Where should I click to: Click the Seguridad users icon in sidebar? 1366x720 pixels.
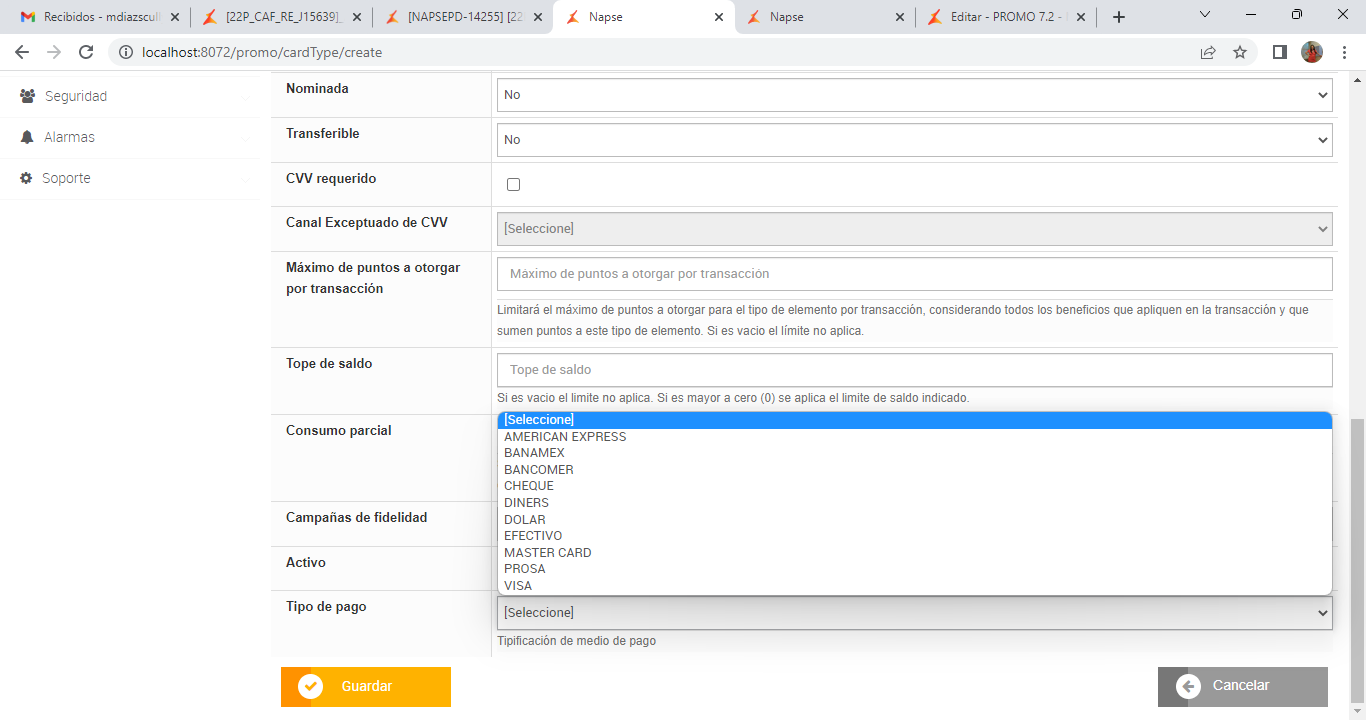tap(27, 96)
